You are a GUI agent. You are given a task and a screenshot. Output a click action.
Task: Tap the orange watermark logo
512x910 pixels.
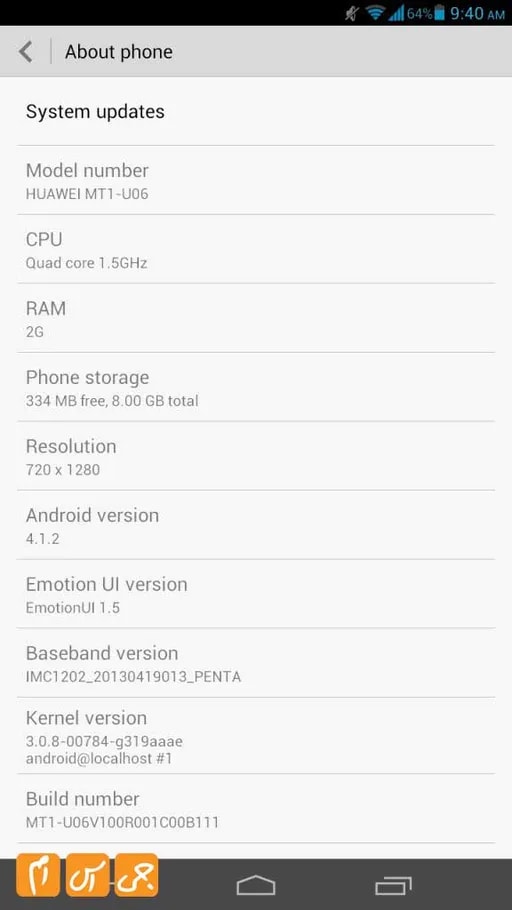click(87, 874)
